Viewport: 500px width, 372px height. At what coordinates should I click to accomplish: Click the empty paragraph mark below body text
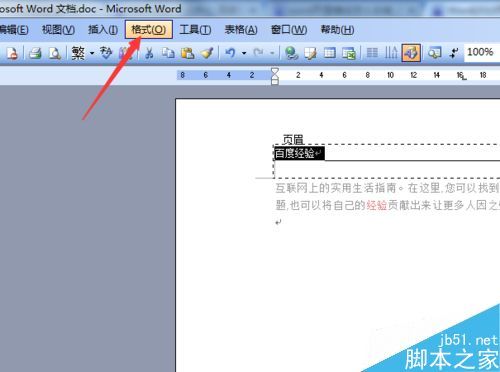point(279,222)
